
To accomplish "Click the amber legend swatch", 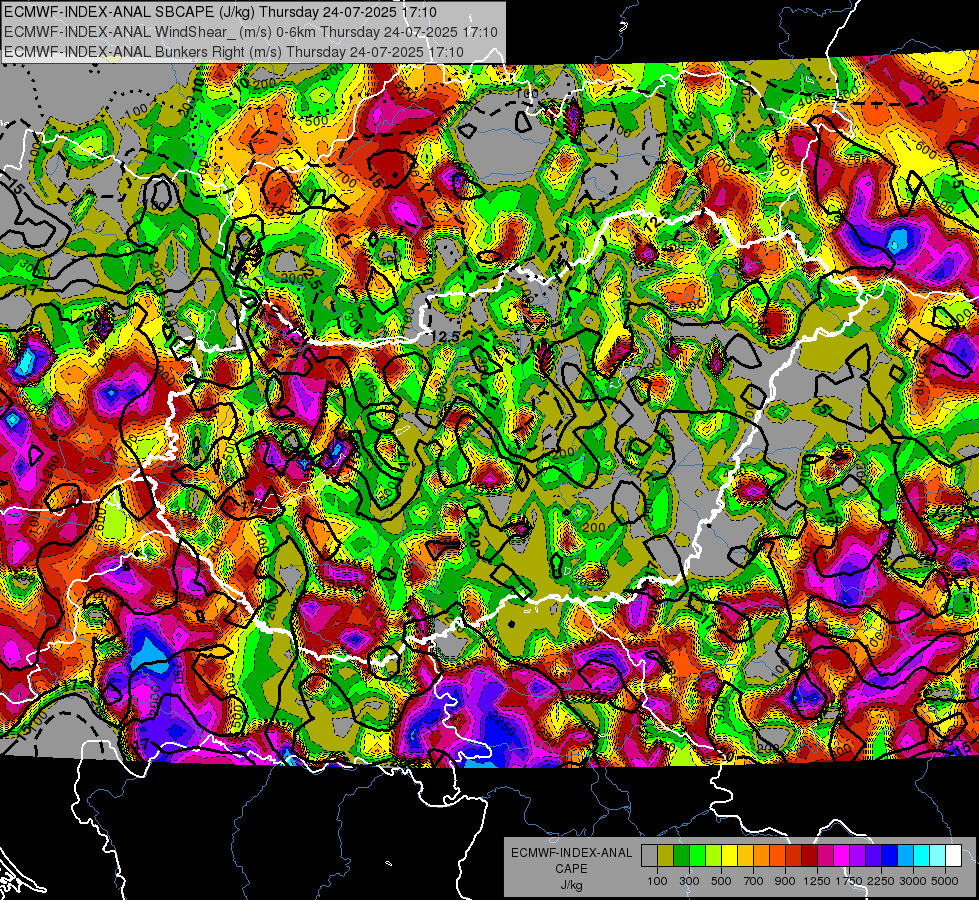I will [745, 856].
